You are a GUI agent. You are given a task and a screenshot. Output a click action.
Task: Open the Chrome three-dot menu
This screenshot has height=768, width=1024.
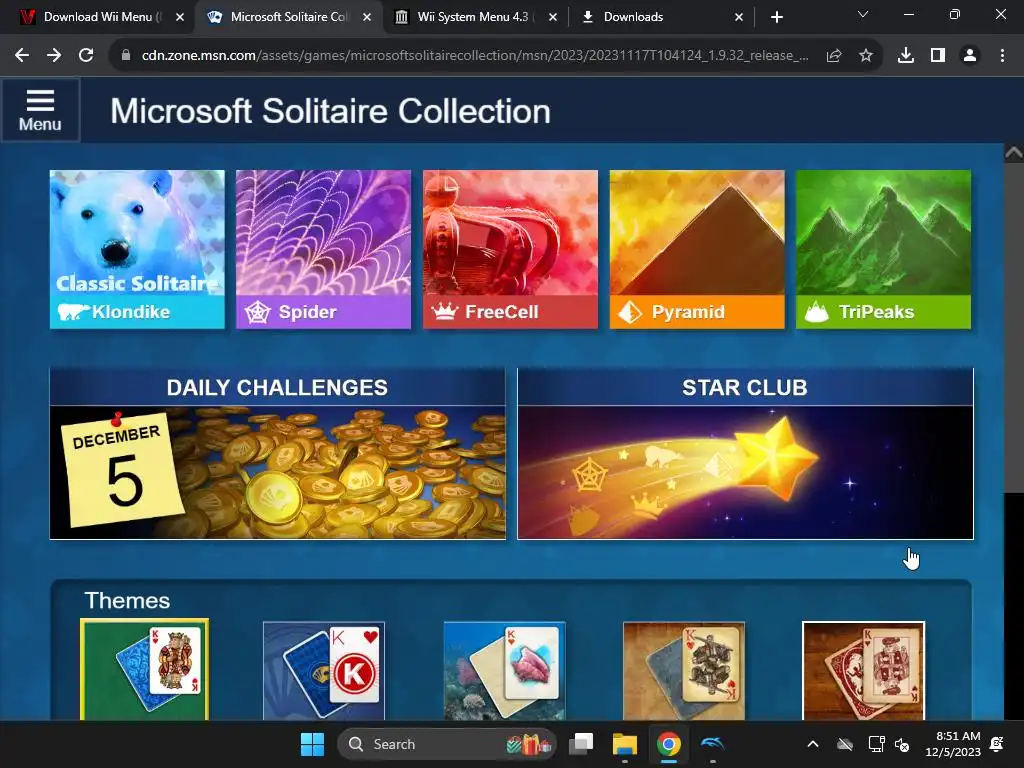[1002, 56]
